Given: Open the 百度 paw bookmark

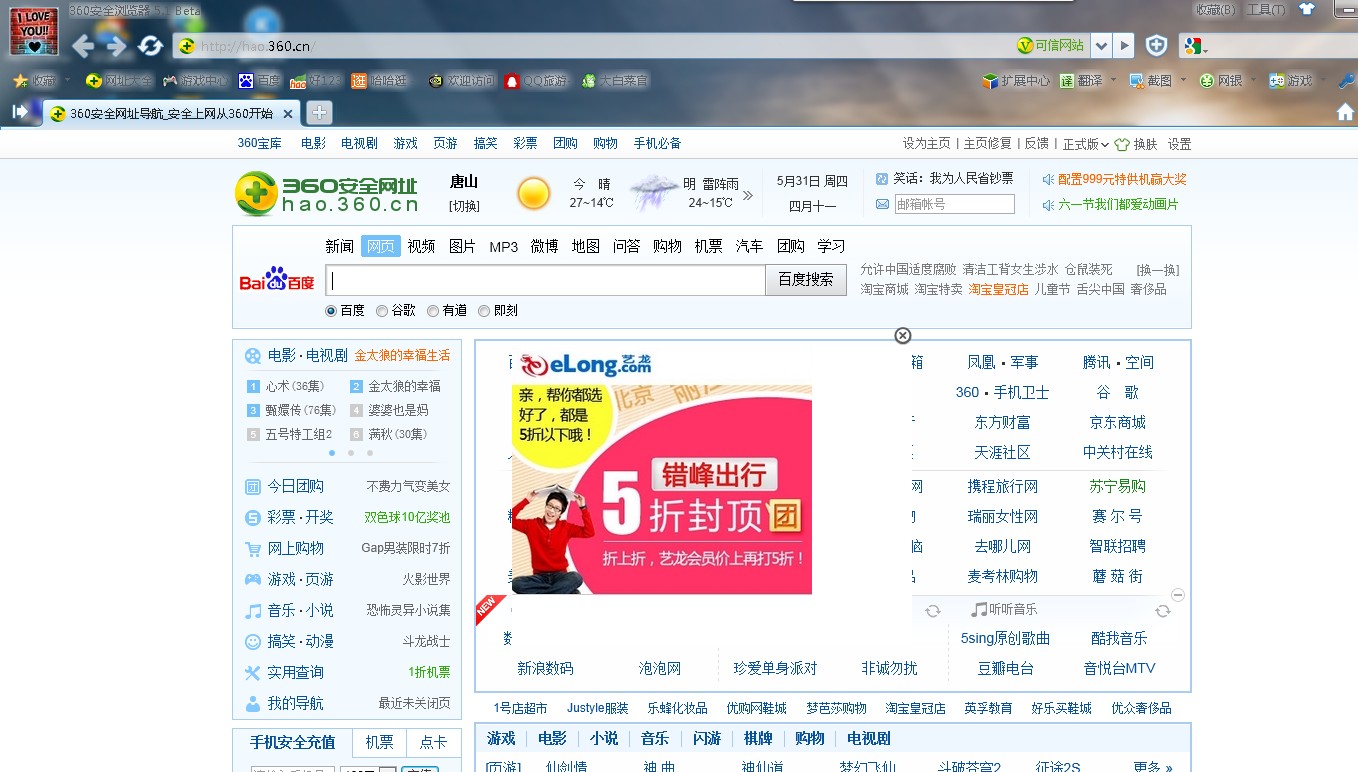Looking at the screenshot, I should 259,81.
